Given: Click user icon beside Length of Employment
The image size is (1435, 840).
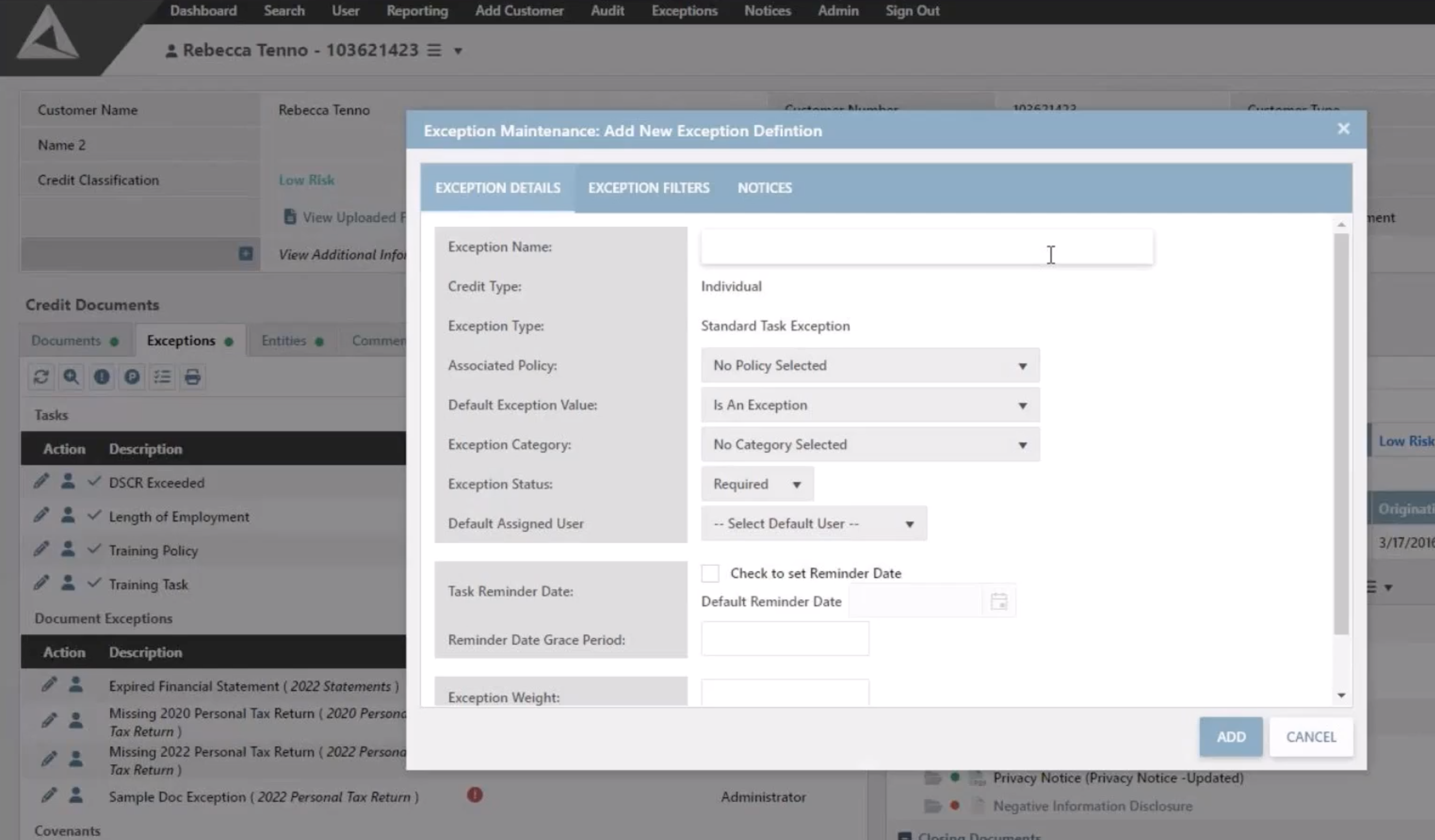Looking at the screenshot, I should [x=68, y=516].
